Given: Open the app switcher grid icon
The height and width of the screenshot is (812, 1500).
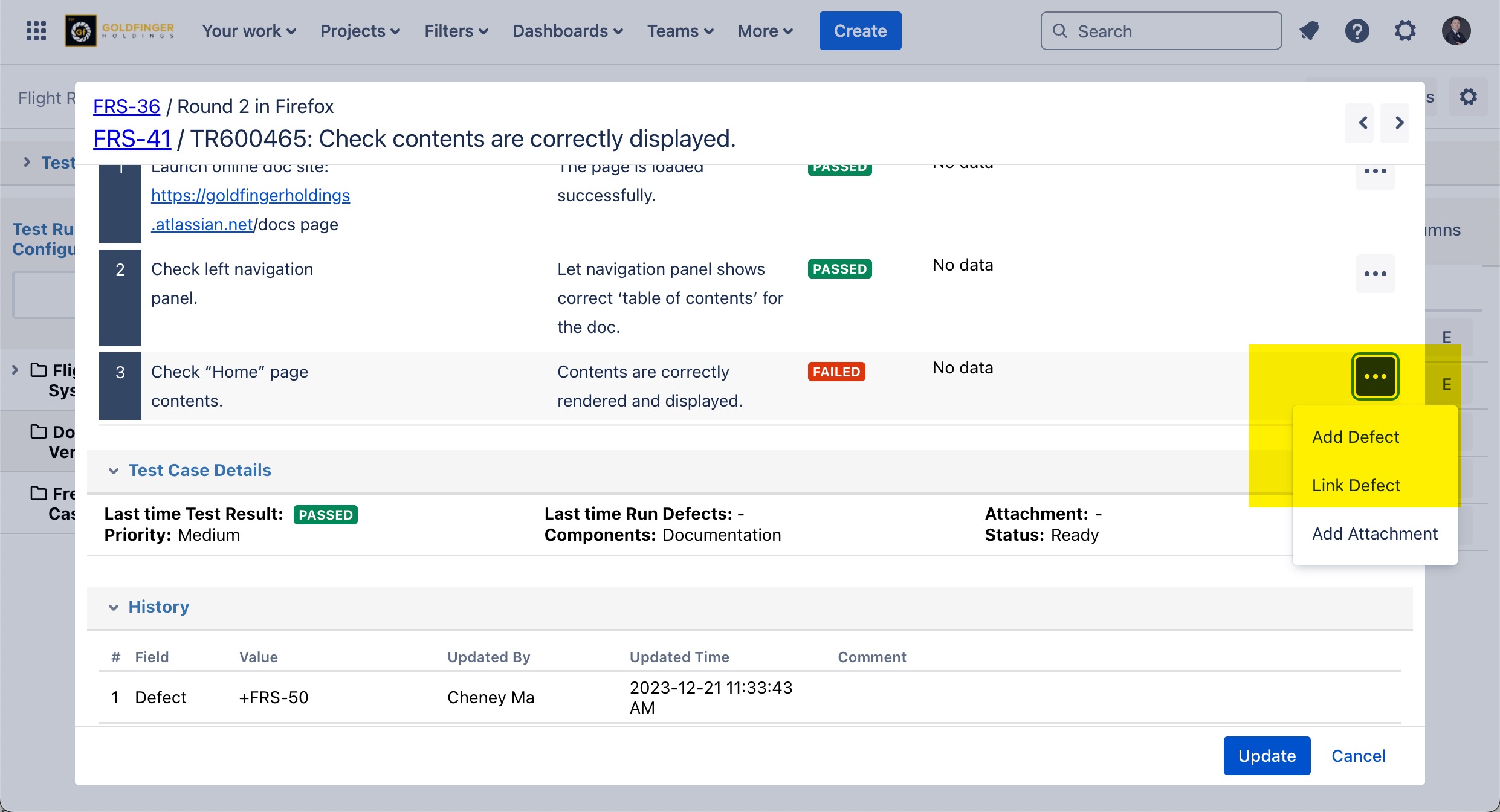Looking at the screenshot, I should 36,31.
